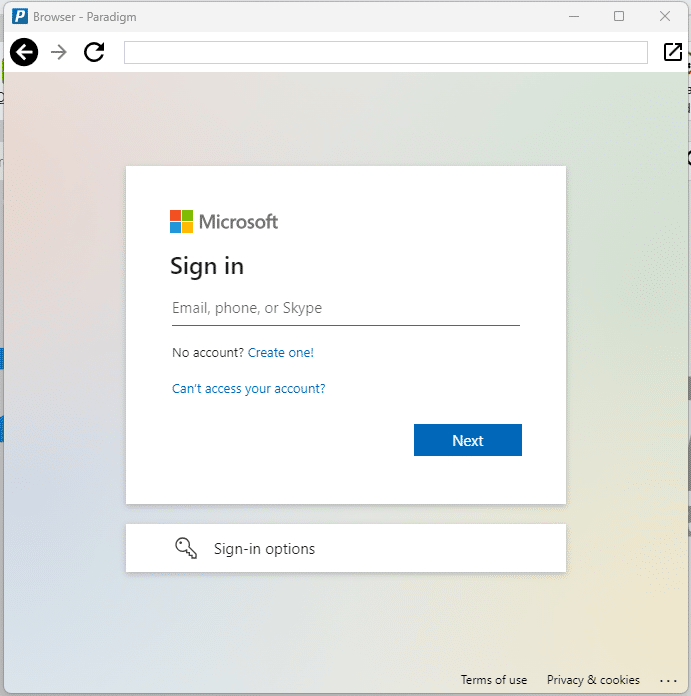The height and width of the screenshot is (696, 691).
Task: Close the Browser - Paradigm window
Action: [x=664, y=16]
